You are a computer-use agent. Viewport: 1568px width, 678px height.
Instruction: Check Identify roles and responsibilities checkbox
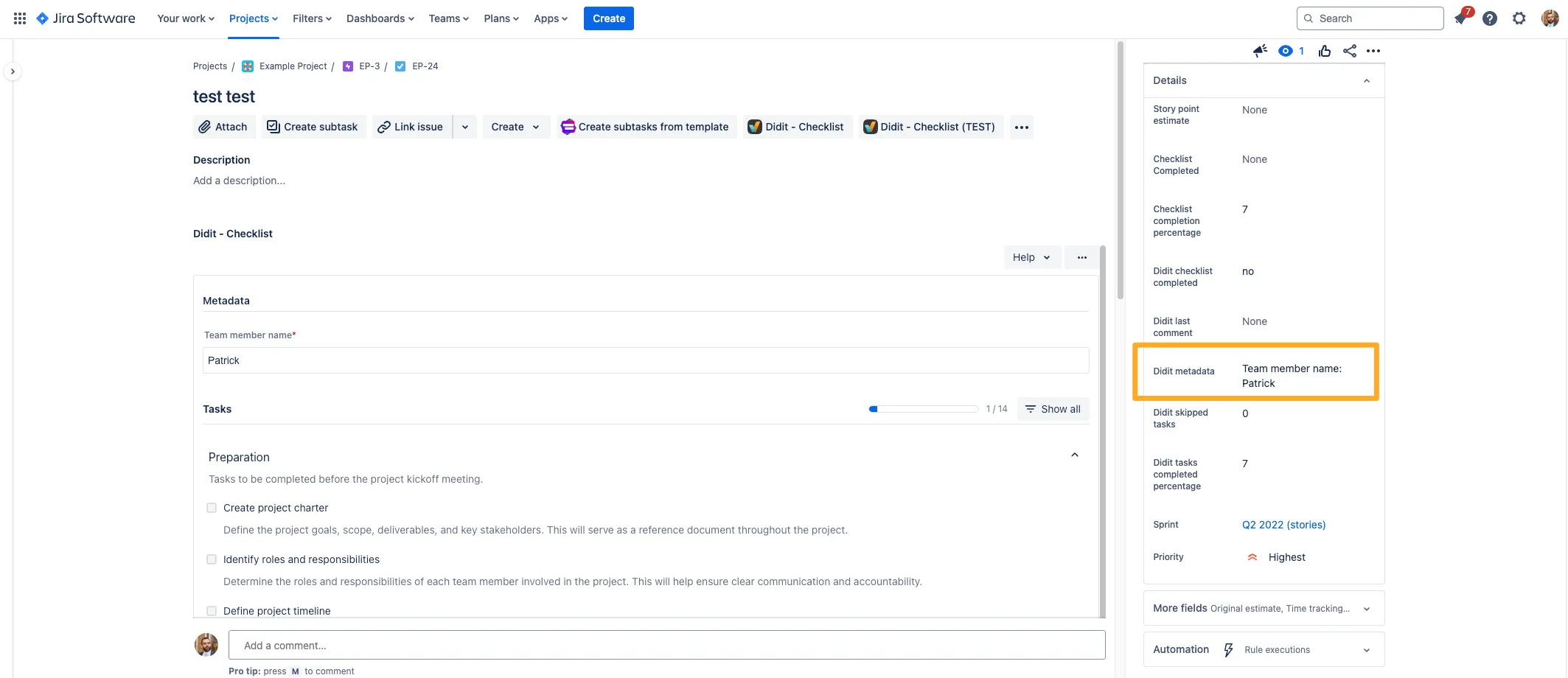[212, 559]
